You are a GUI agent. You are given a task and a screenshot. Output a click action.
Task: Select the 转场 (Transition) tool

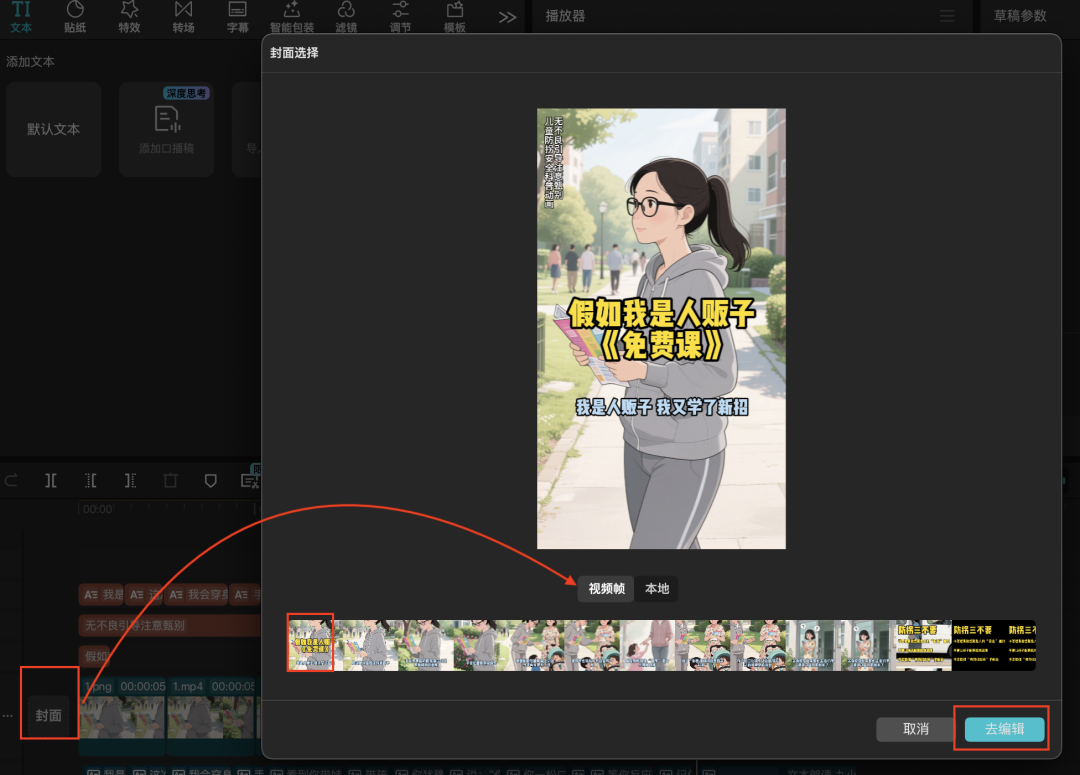tap(183, 18)
